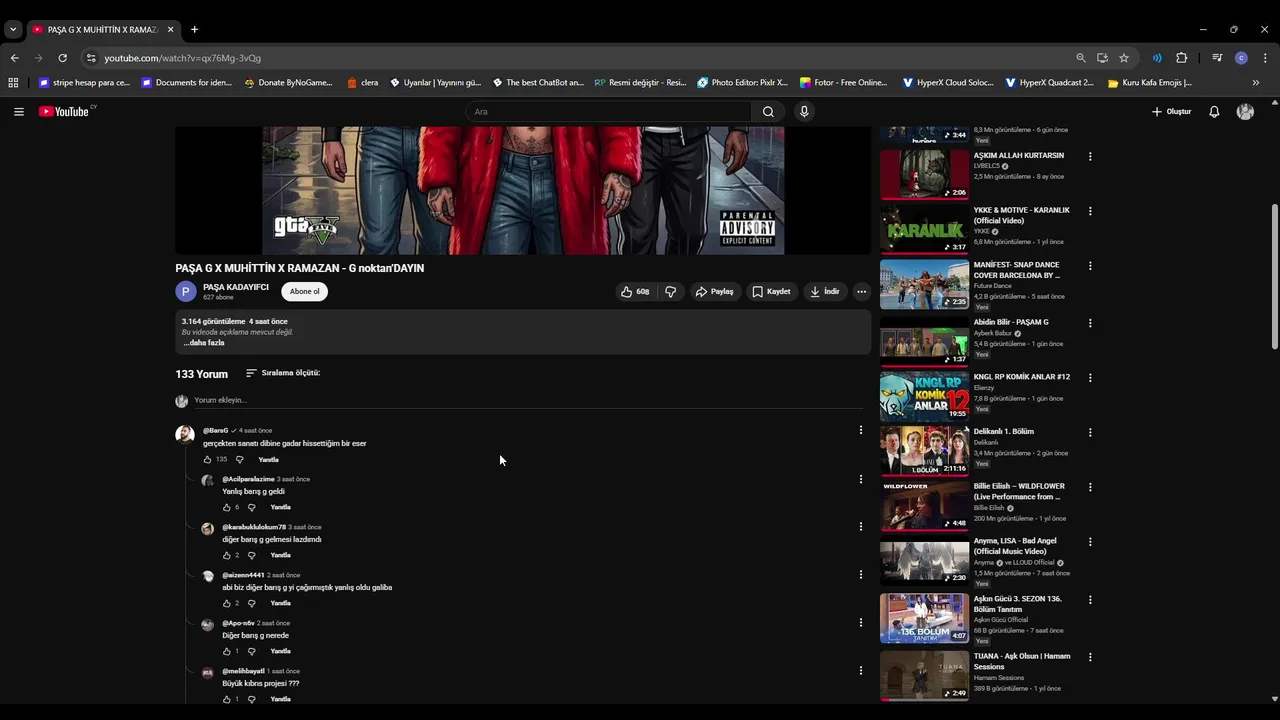The width and height of the screenshot is (1280, 720).
Task: Open HyperX Cloud bookmark
Action: click(x=948, y=83)
